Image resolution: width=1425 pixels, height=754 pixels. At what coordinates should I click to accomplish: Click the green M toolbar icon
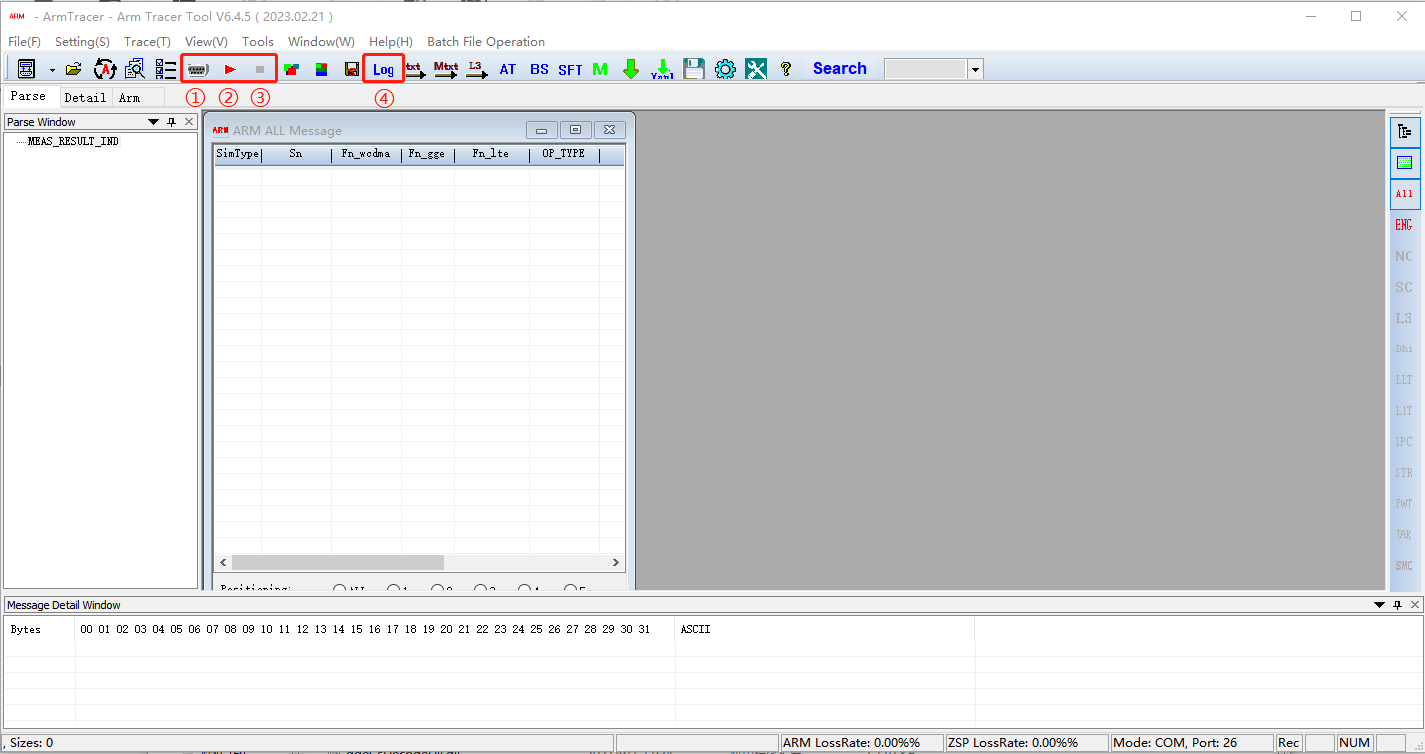[x=600, y=69]
